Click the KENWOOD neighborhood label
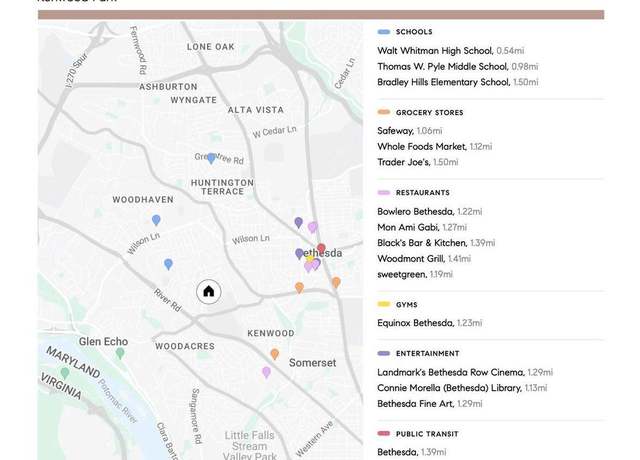This screenshot has height=460, width=640. click(271, 333)
